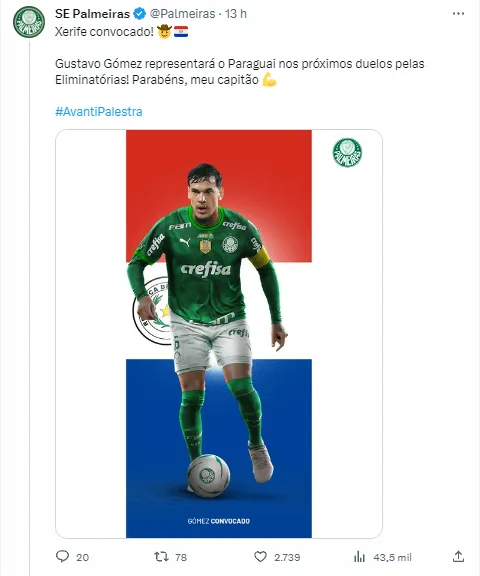The image size is (480, 576).
Task: View tweet analytics bar chart icon
Action: click(359, 557)
